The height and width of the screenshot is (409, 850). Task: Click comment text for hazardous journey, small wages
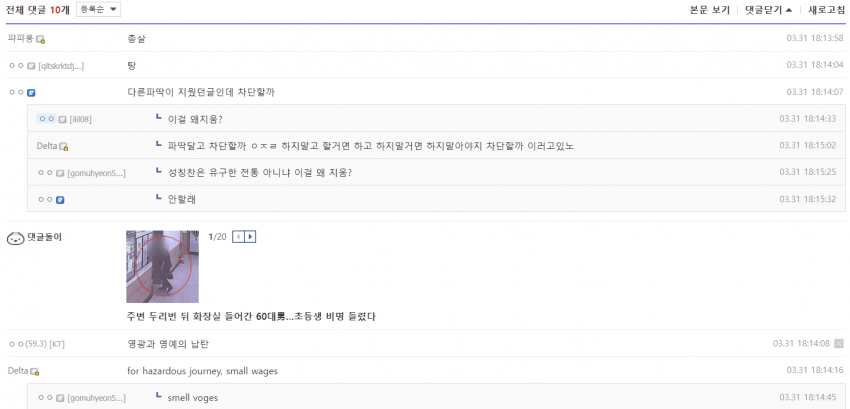pos(202,371)
